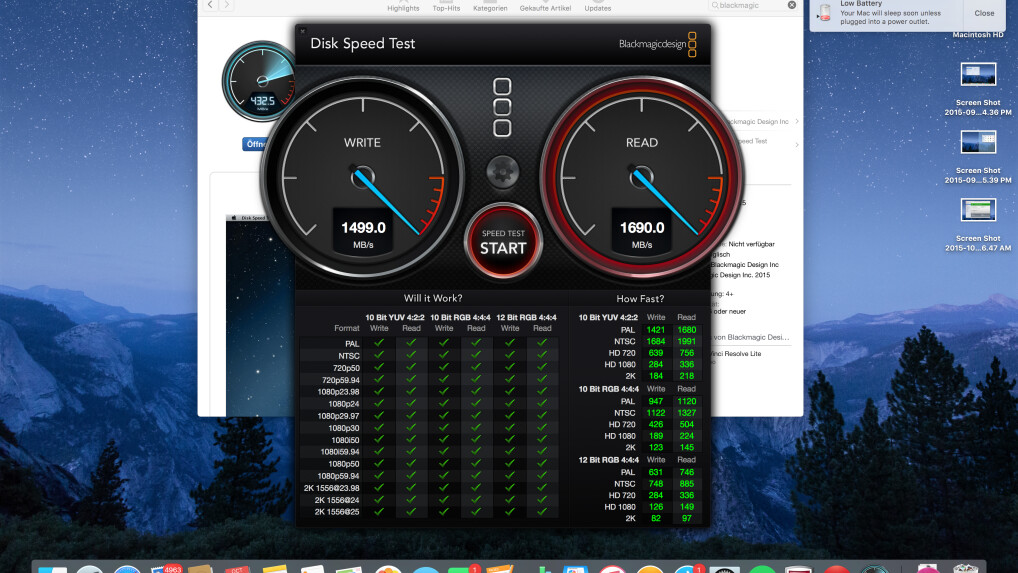
Task: Click the 1080p23.98 format row
Action: coord(428,391)
